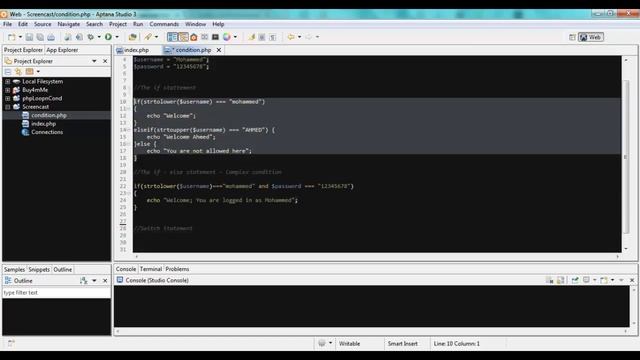The height and width of the screenshot is (360, 640).
Task: Switch to the App Explorer tab
Action: (62, 50)
